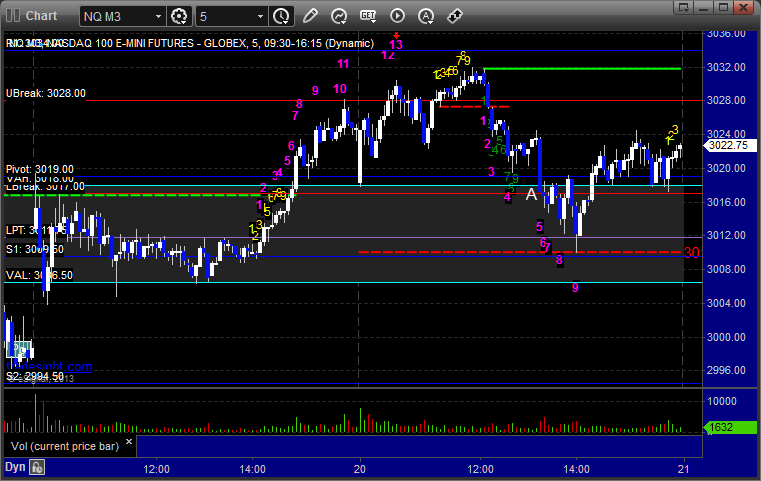
Task: Open the GET studies menu
Action: coord(368,16)
